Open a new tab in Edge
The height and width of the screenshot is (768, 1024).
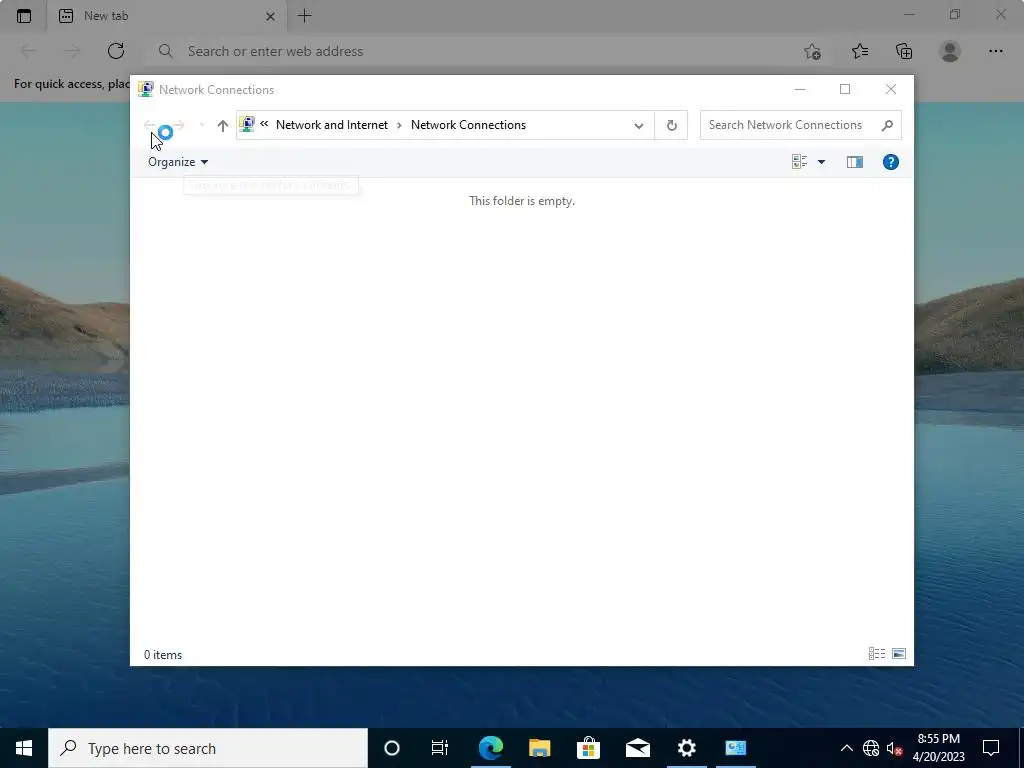305,16
